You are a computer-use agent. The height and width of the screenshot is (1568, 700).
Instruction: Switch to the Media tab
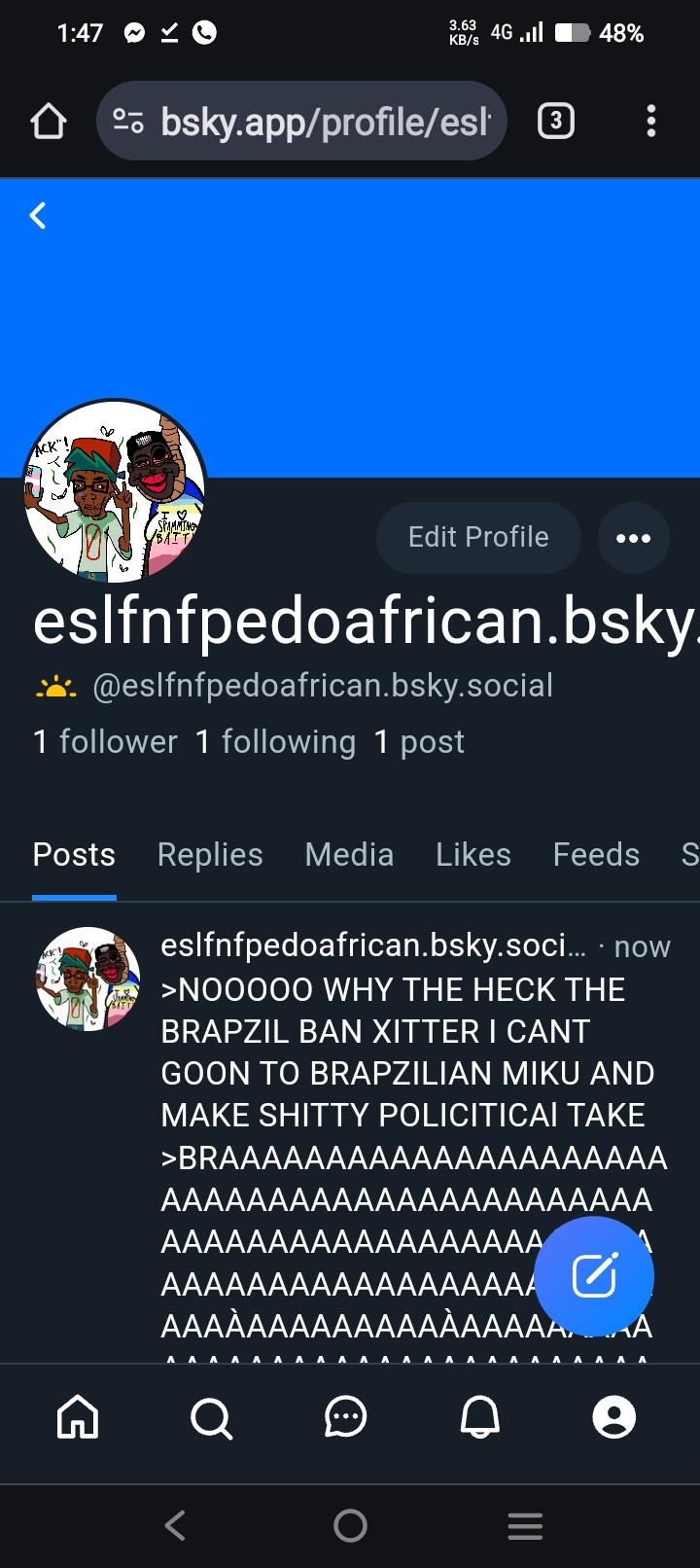pos(349,854)
